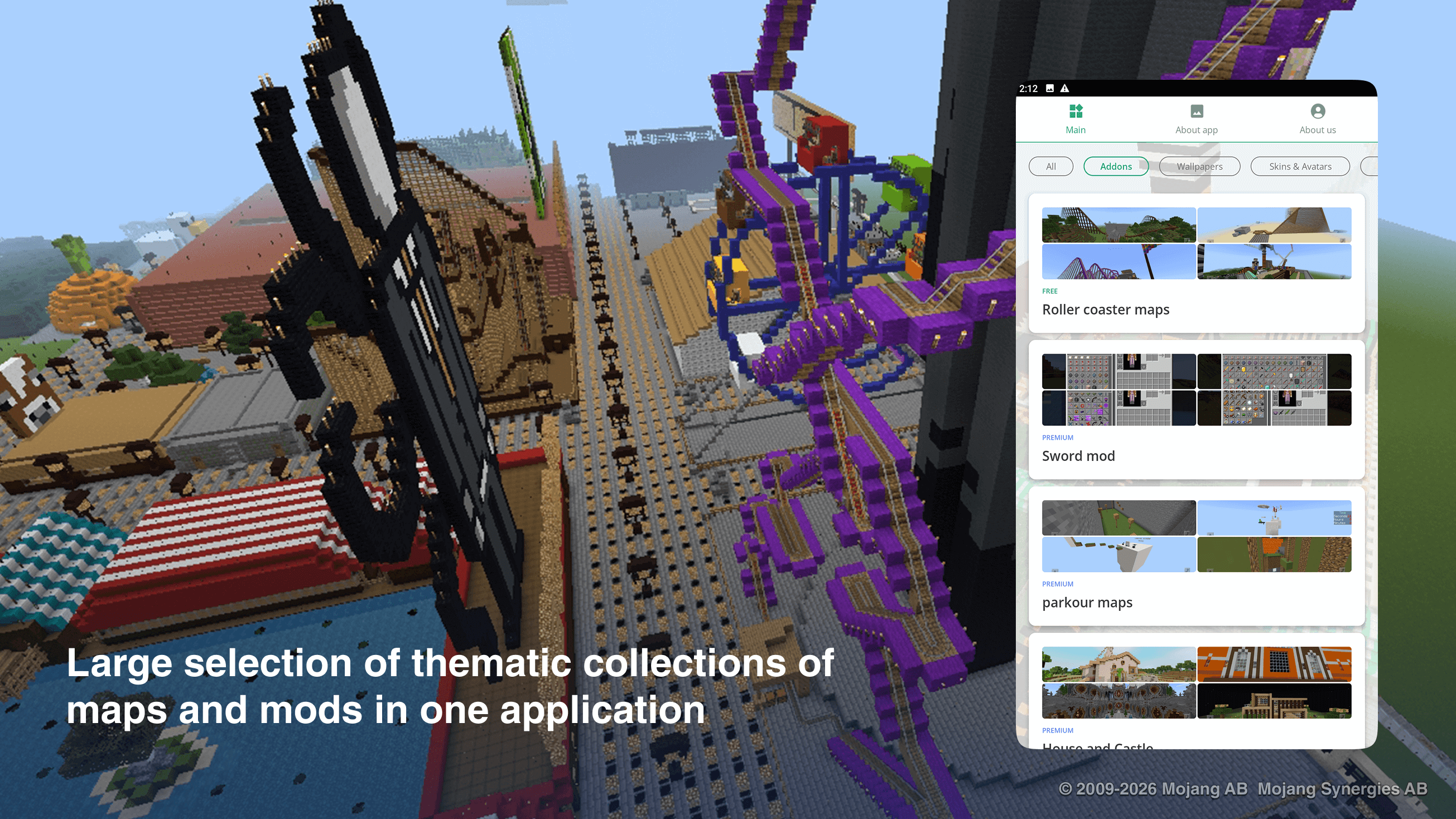The width and height of the screenshot is (1456, 819).
Task: Open the Roller coaster maps title
Action: (x=1106, y=310)
